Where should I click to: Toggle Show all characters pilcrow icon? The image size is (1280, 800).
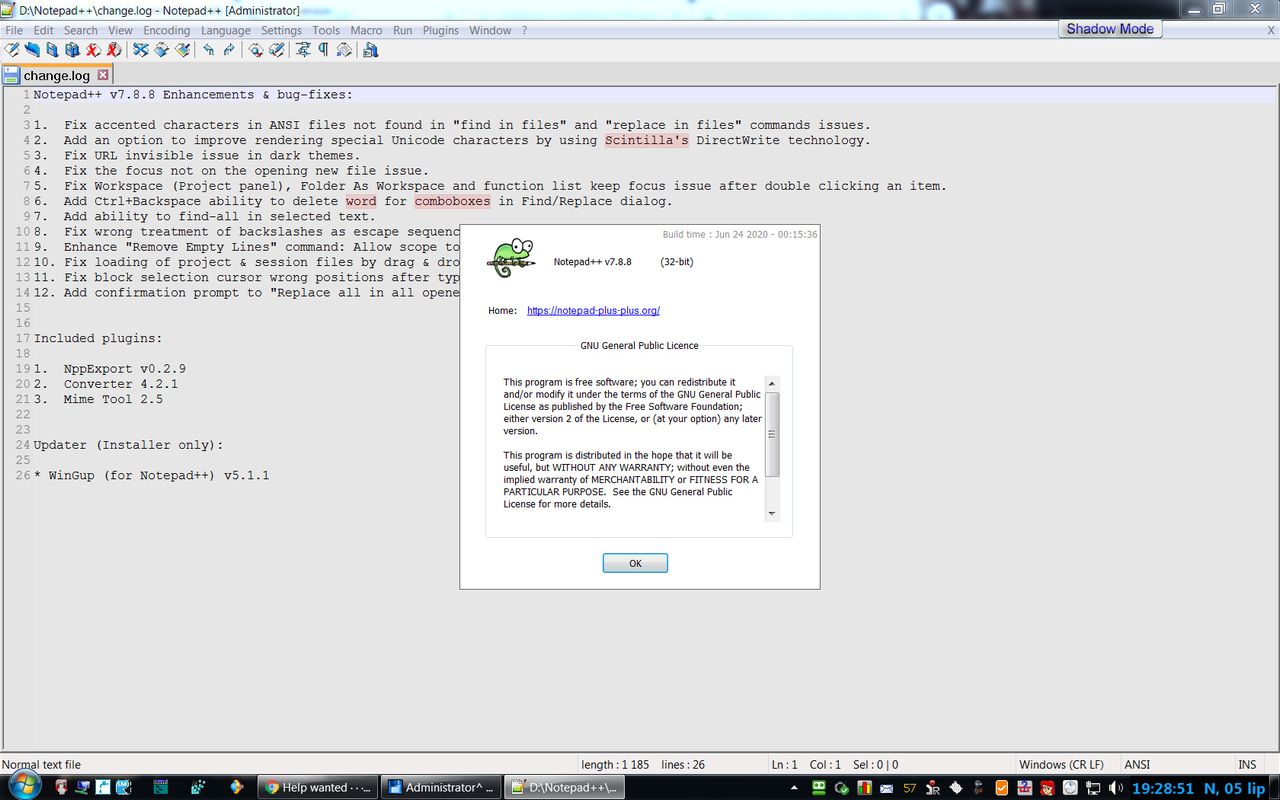(x=323, y=49)
